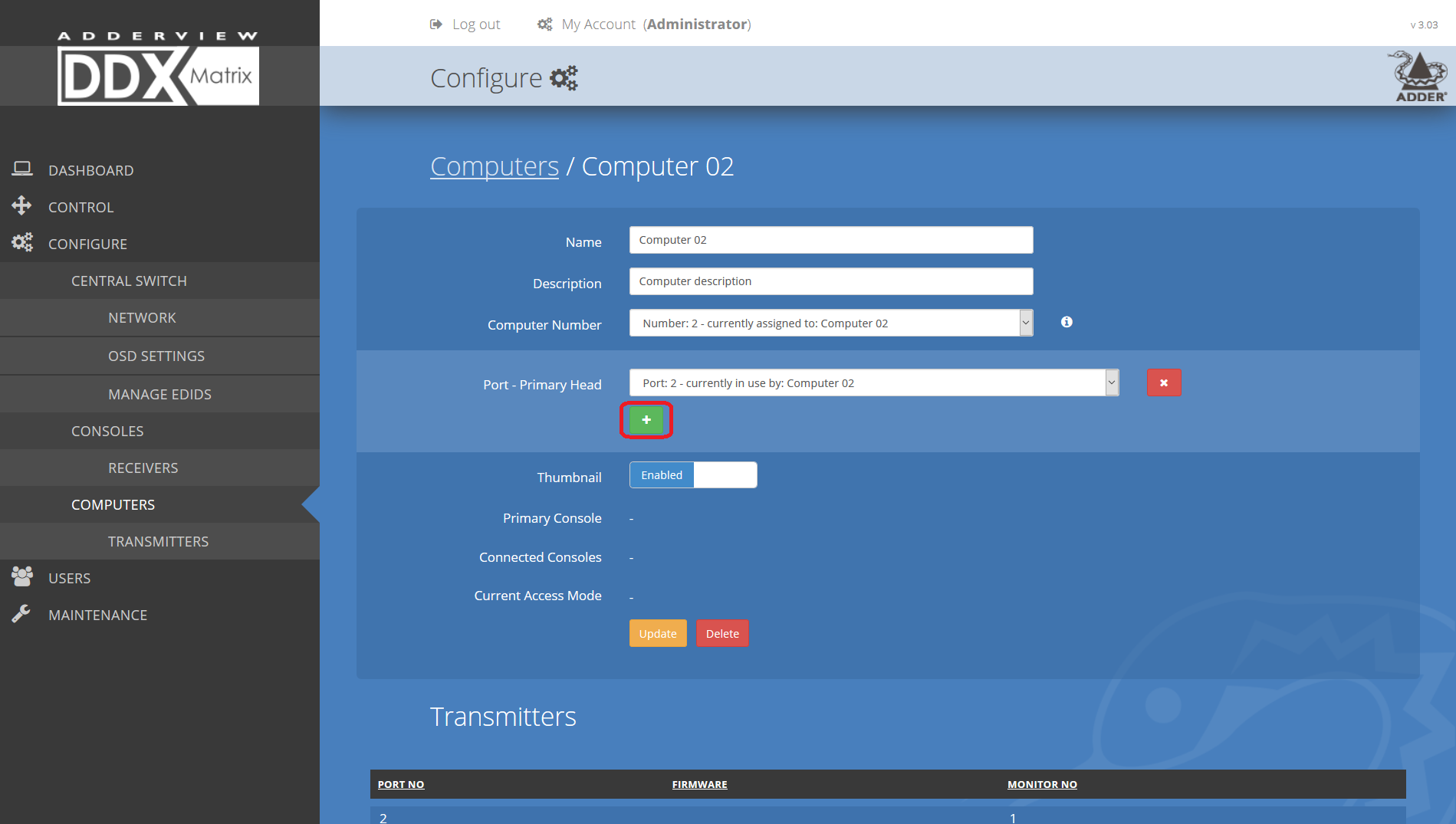Viewport: 1456px width, 824px height.
Task: Click the Update button
Action: (658, 633)
